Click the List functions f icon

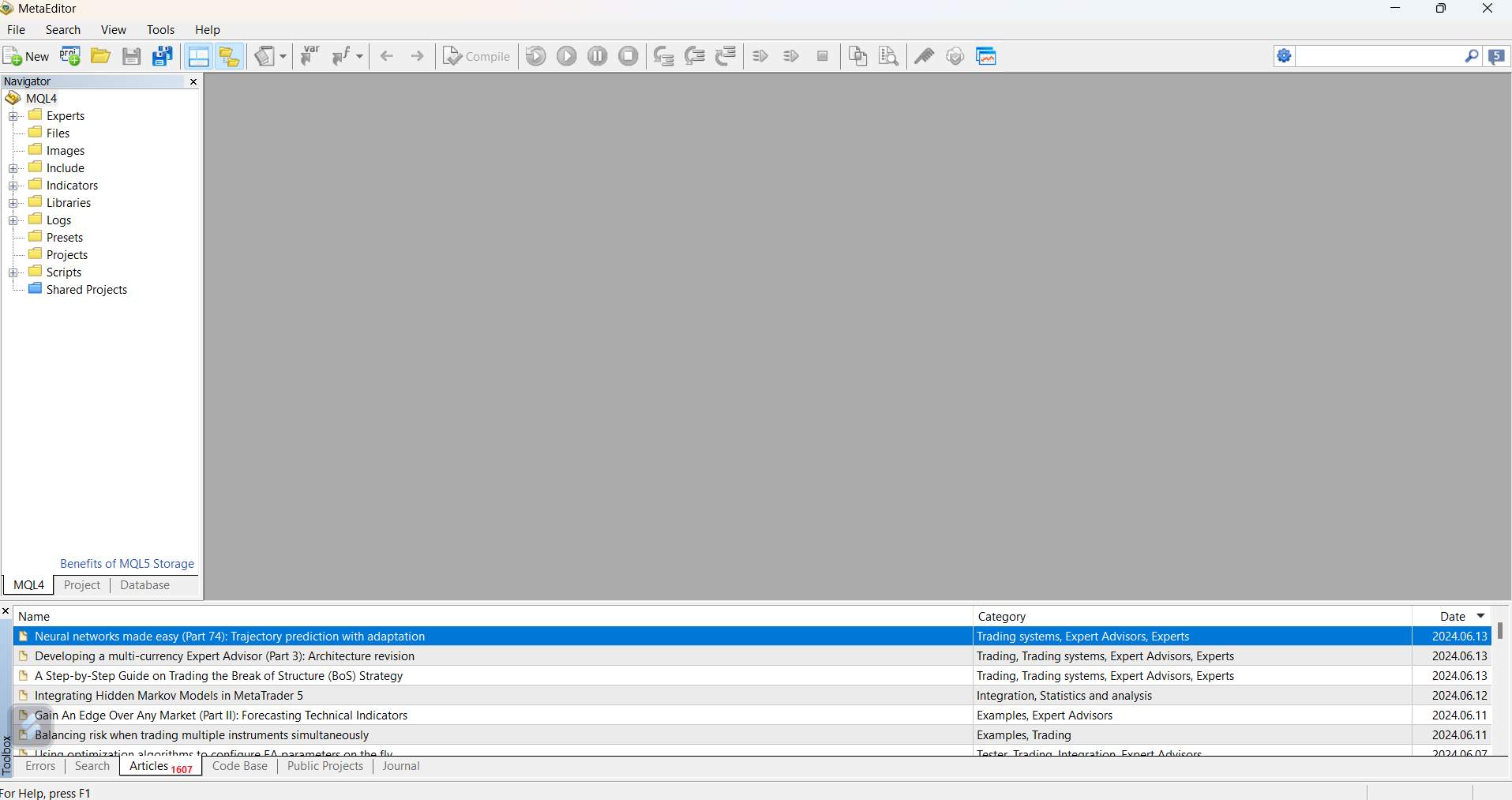[x=341, y=56]
